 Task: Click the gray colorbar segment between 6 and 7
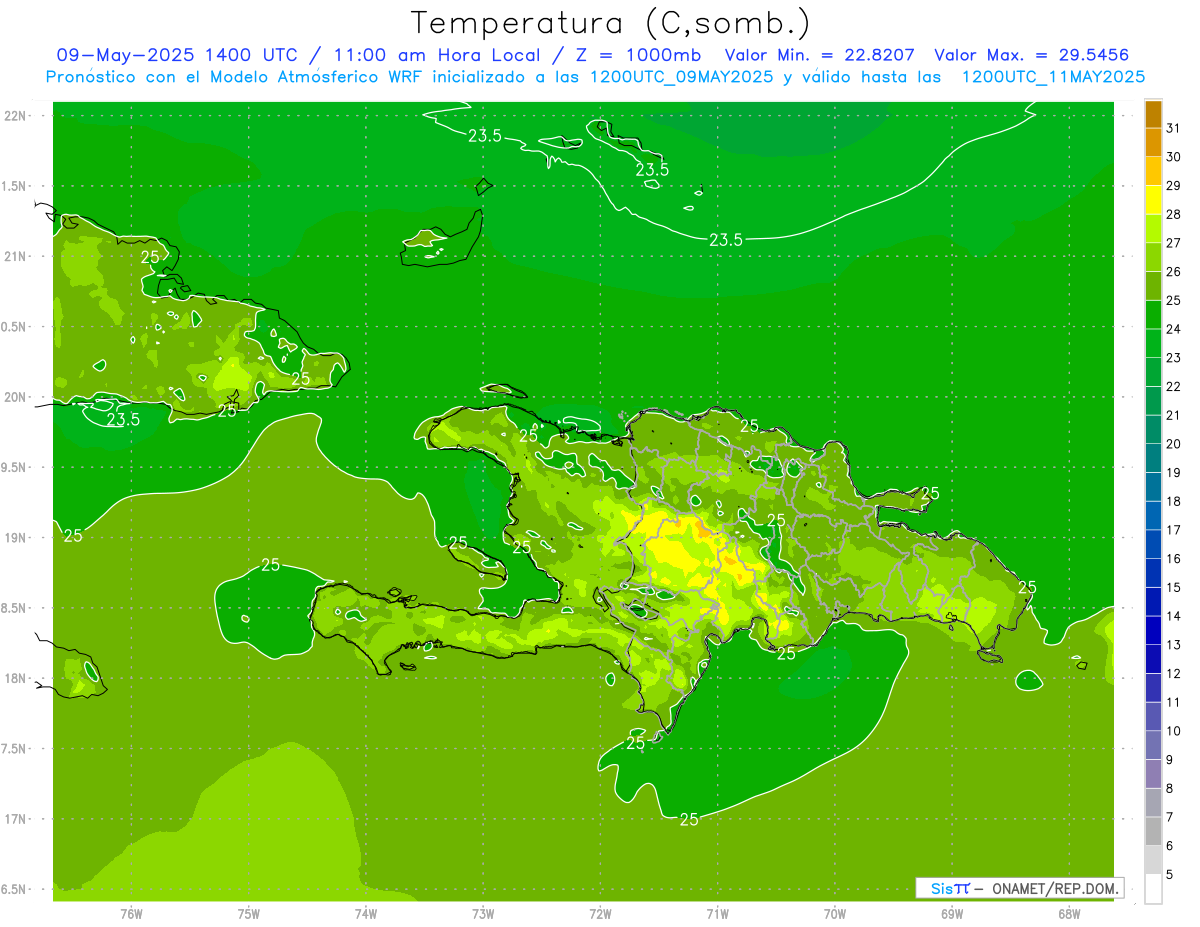1153,831
